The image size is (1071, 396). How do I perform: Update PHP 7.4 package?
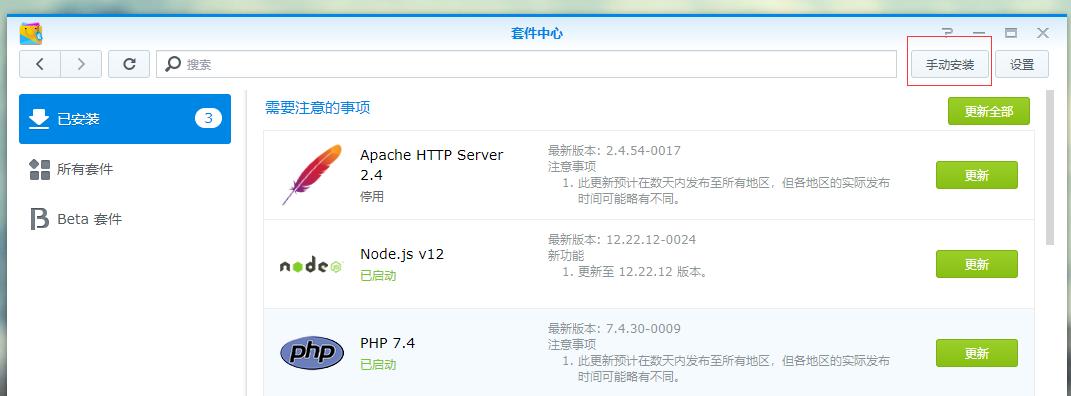tap(977, 353)
